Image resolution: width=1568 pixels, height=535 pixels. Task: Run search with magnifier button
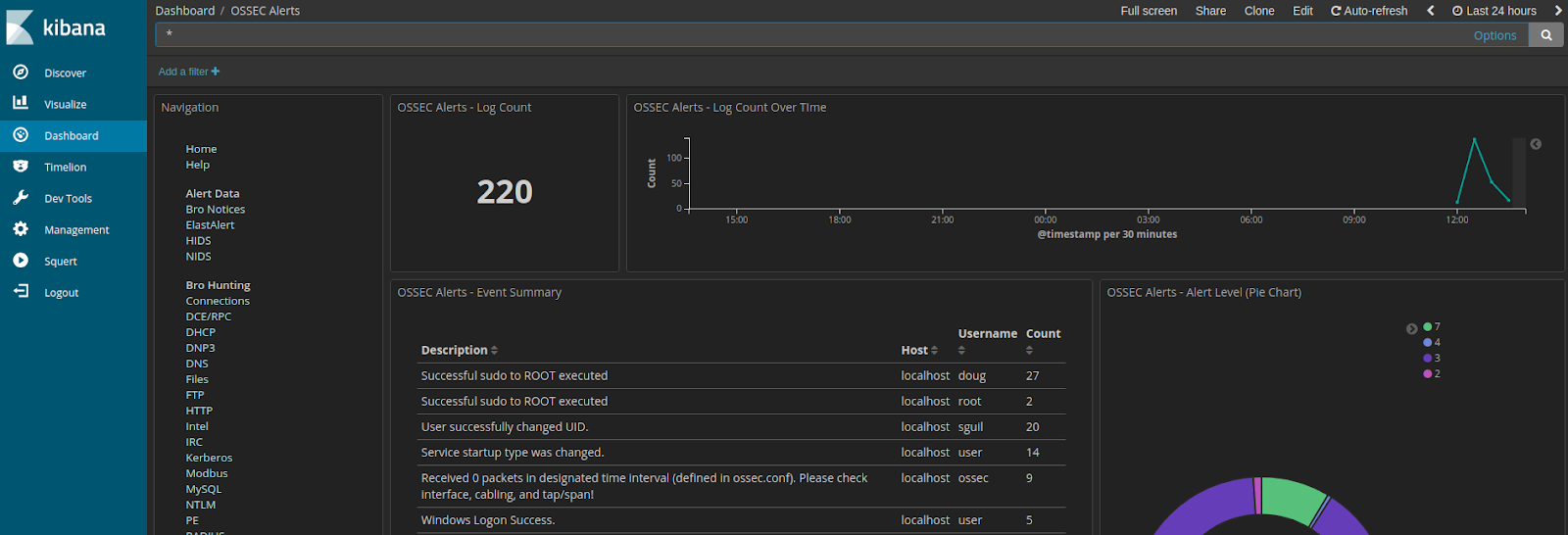click(1546, 35)
